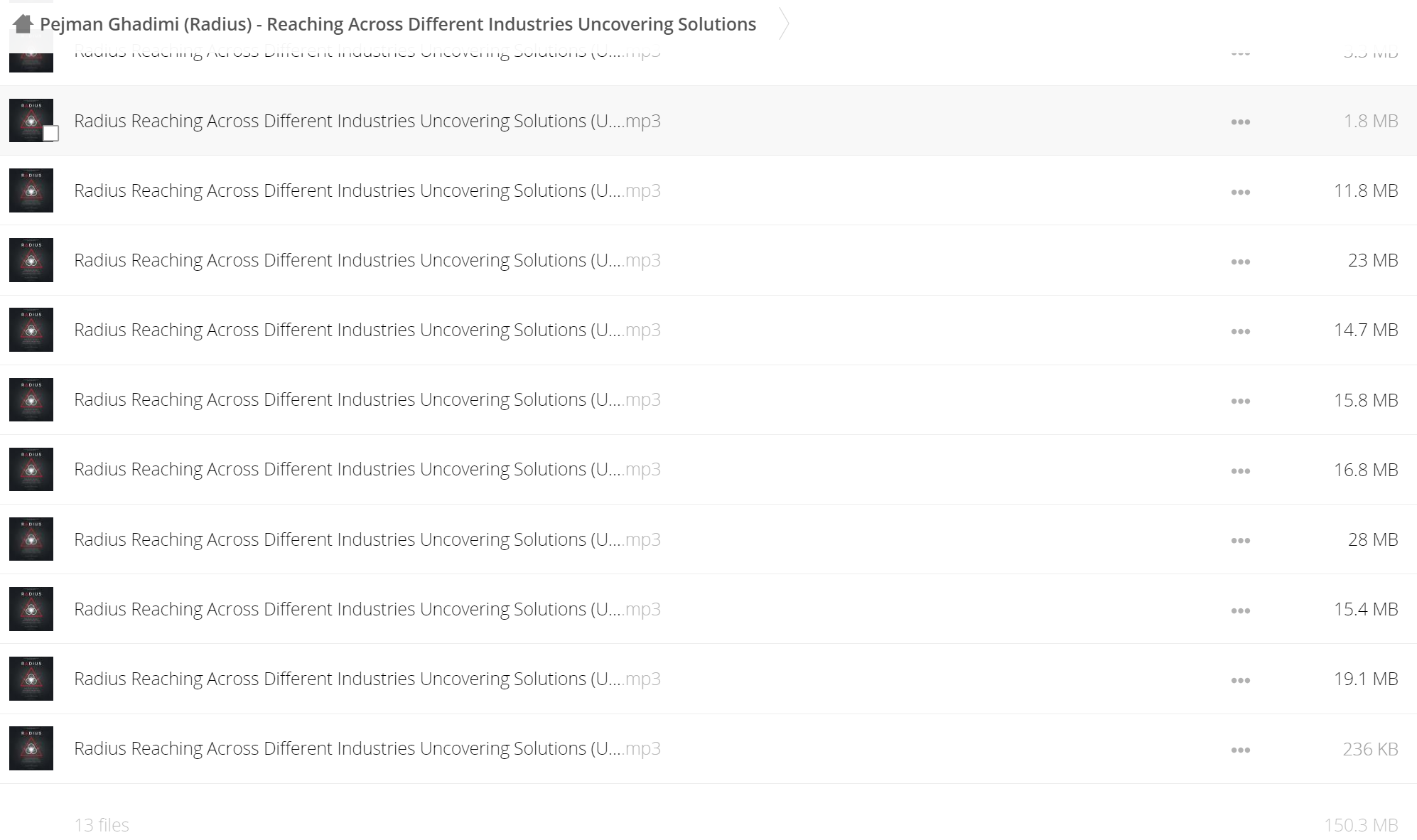Select the Pejman Ghadimi (Radius) breadcrumb folder
Image resolution: width=1417 pixels, height=840 pixels.
pyautogui.click(x=398, y=24)
